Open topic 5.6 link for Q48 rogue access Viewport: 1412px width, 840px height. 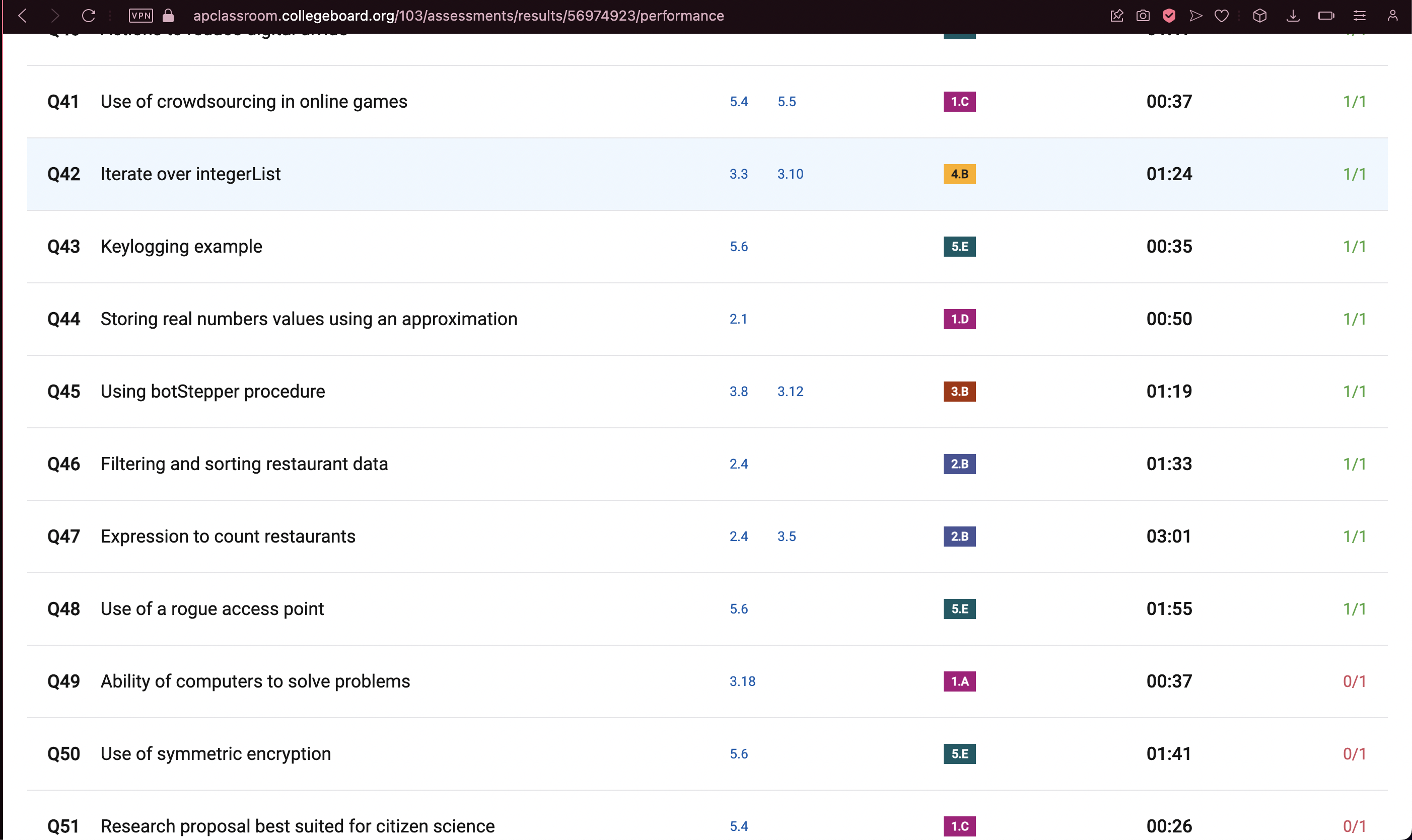738,609
